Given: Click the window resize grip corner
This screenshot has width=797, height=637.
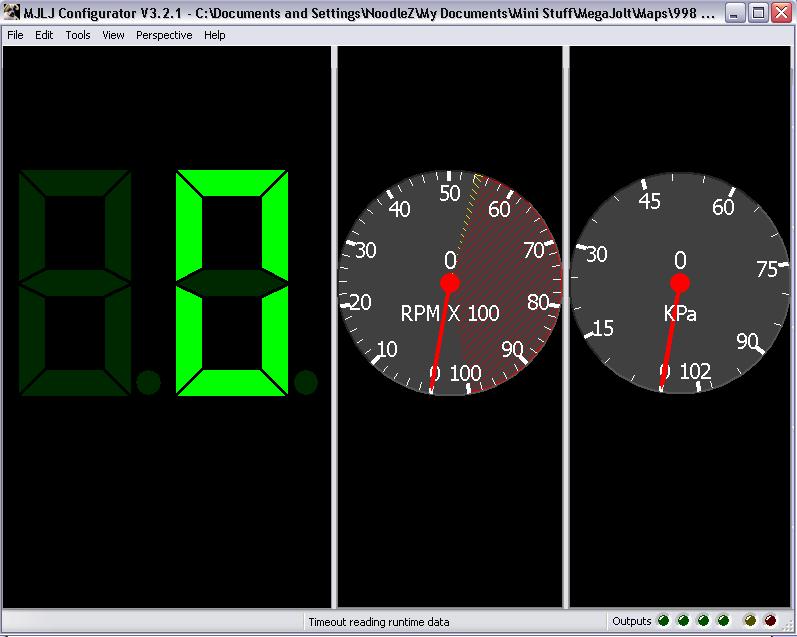Looking at the screenshot, I should (788, 628).
